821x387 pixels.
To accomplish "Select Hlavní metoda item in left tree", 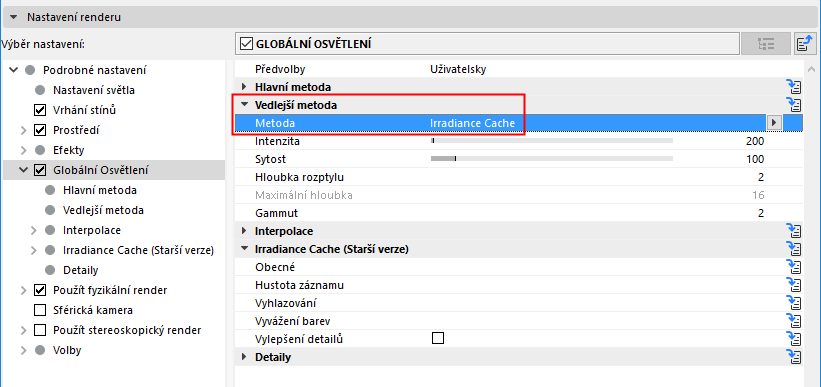I will click(x=99, y=190).
